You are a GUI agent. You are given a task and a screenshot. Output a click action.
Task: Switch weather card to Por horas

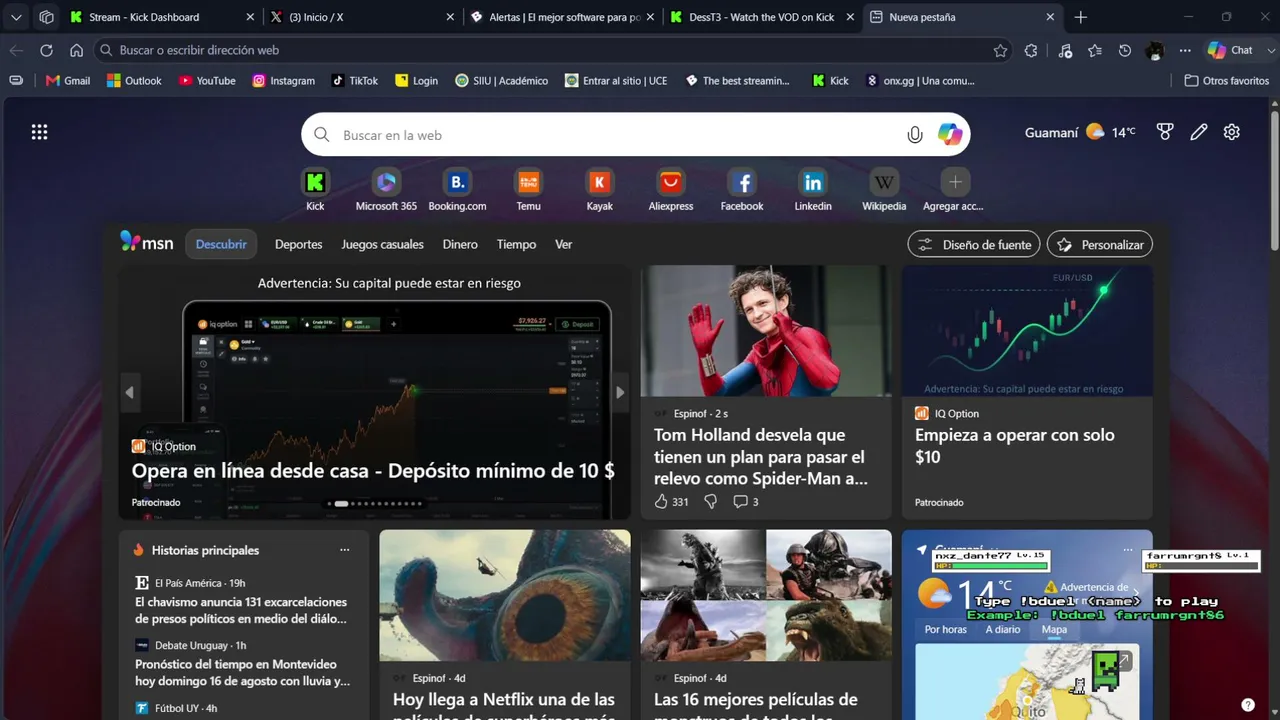946,630
